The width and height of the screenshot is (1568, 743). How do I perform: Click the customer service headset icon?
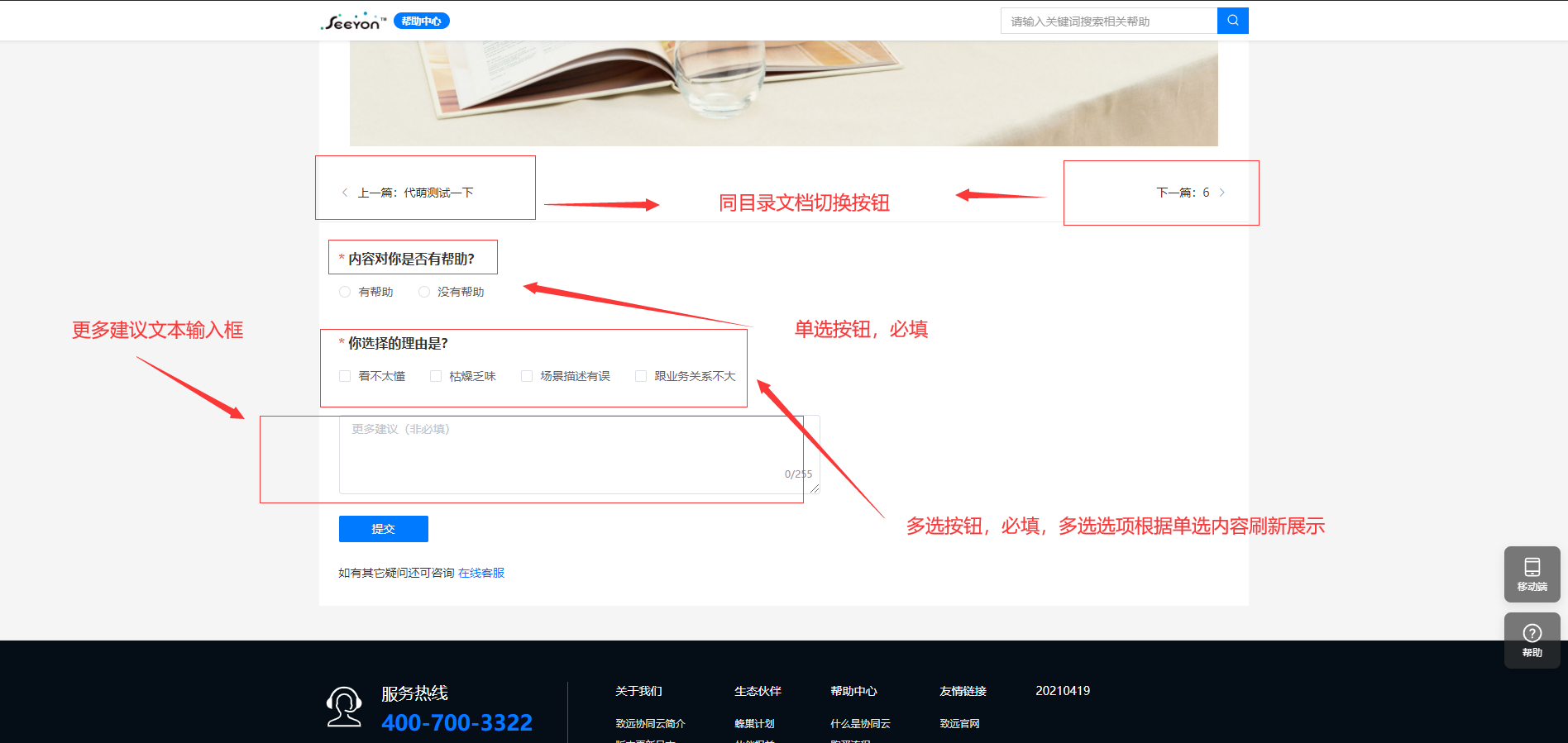coord(344,707)
